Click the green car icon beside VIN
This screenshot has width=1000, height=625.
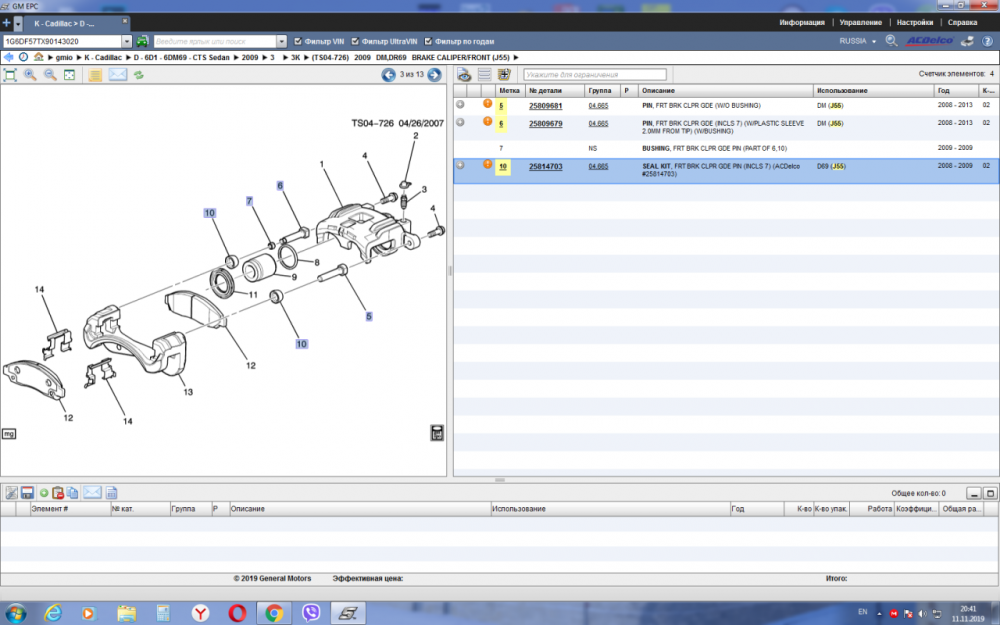tap(143, 41)
